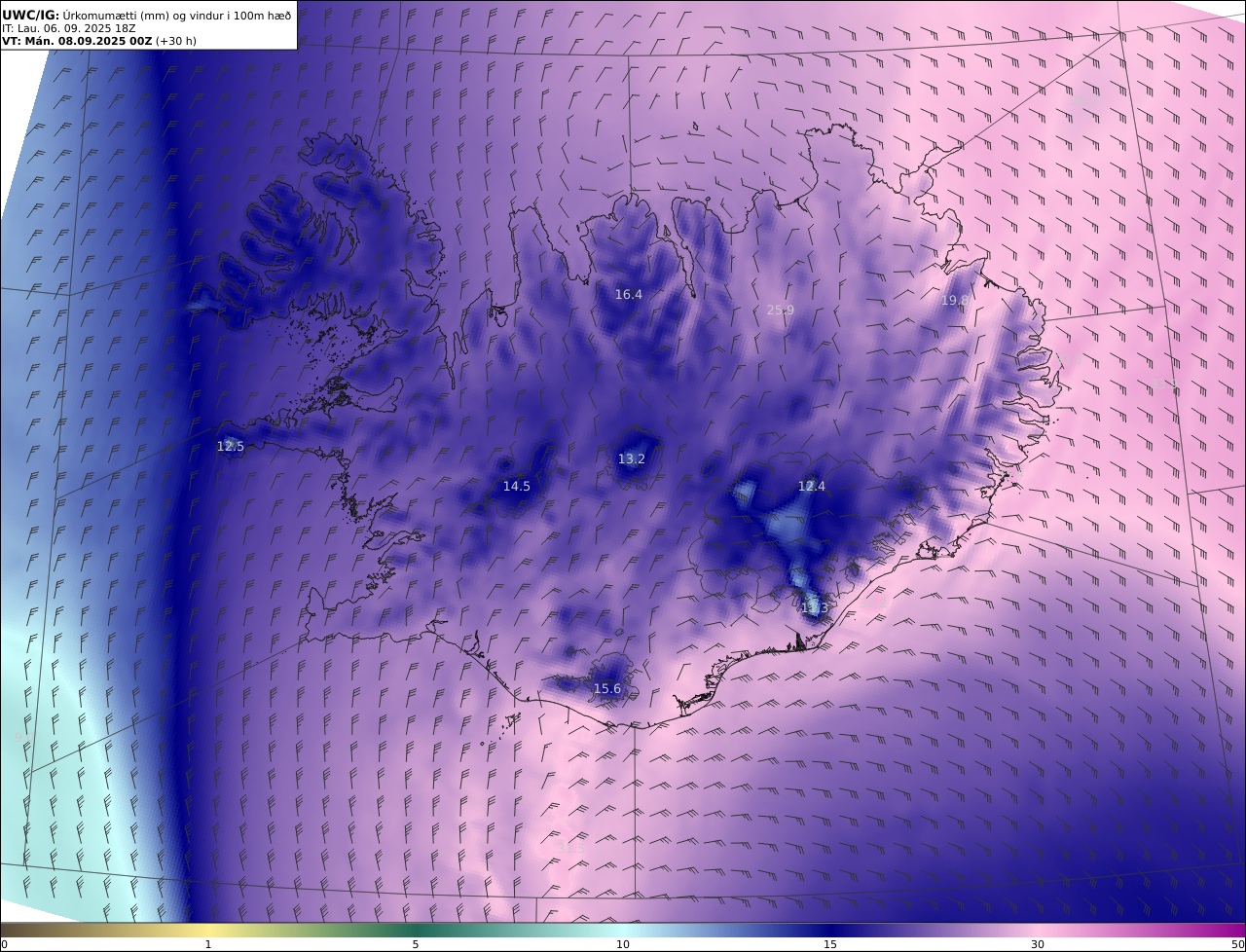
Task: Click the 16.4 value on the map
Action: tap(629, 294)
